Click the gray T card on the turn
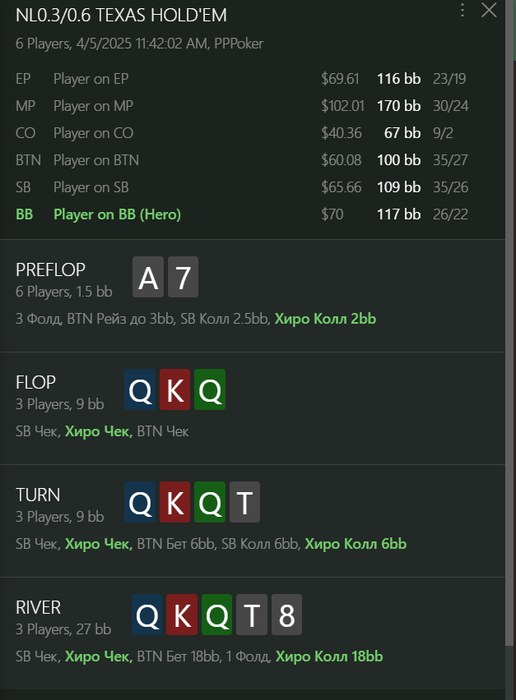 tap(245, 502)
